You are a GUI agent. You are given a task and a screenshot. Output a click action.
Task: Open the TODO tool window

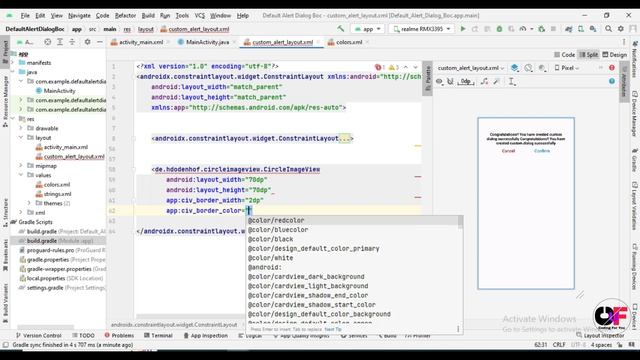click(83, 336)
